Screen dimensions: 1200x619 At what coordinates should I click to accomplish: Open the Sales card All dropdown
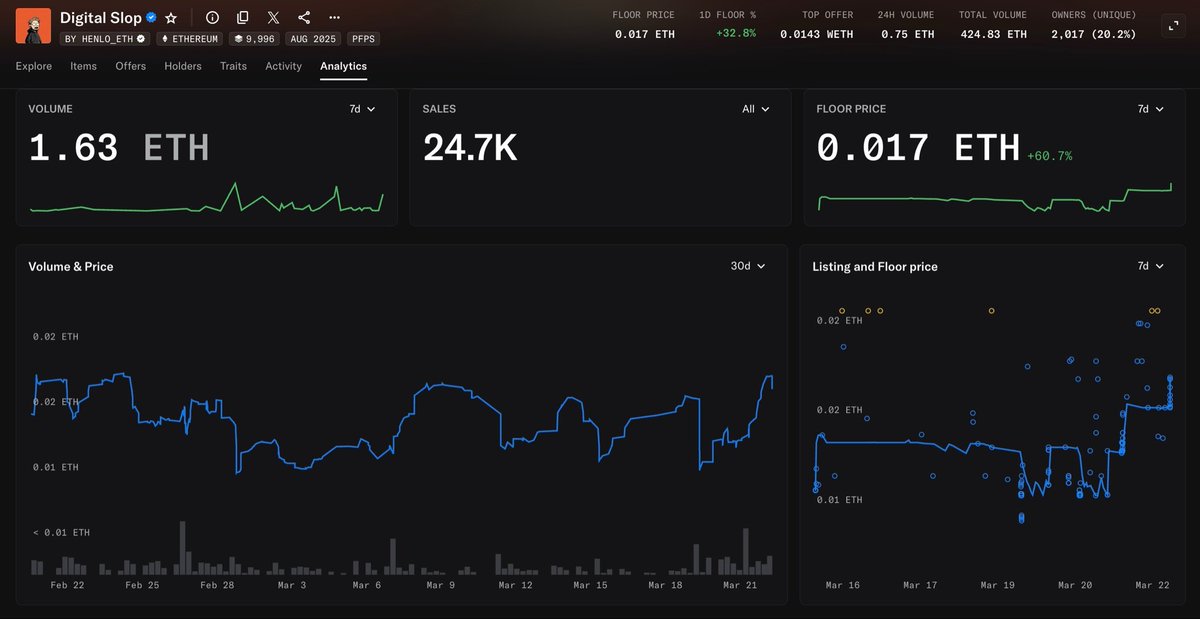click(x=756, y=109)
